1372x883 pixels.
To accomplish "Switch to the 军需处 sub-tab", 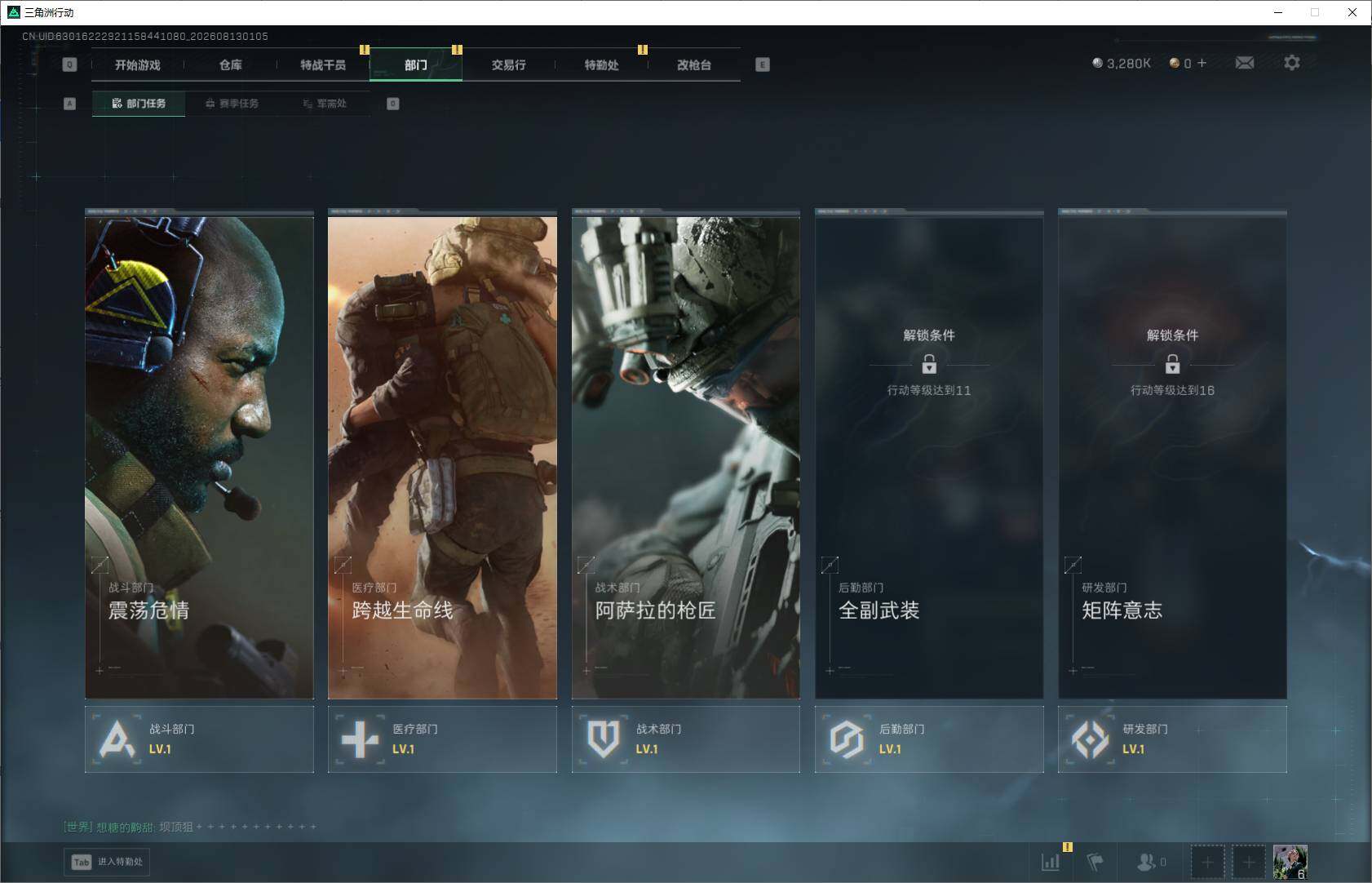I will point(325,104).
